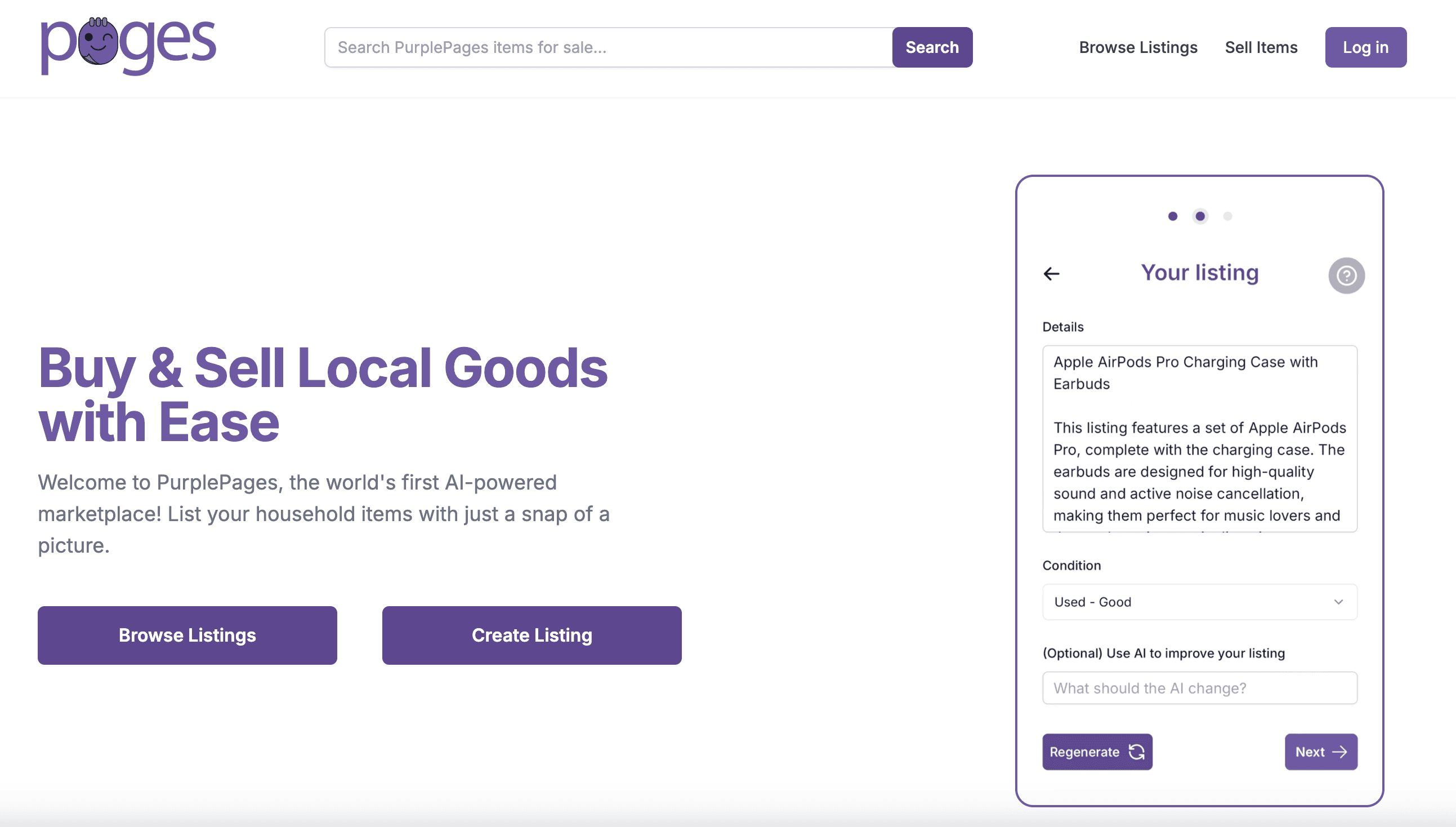Click the large Browse Listings hero button
Image resolution: width=1456 pixels, height=827 pixels.
[x=187, y=635]
